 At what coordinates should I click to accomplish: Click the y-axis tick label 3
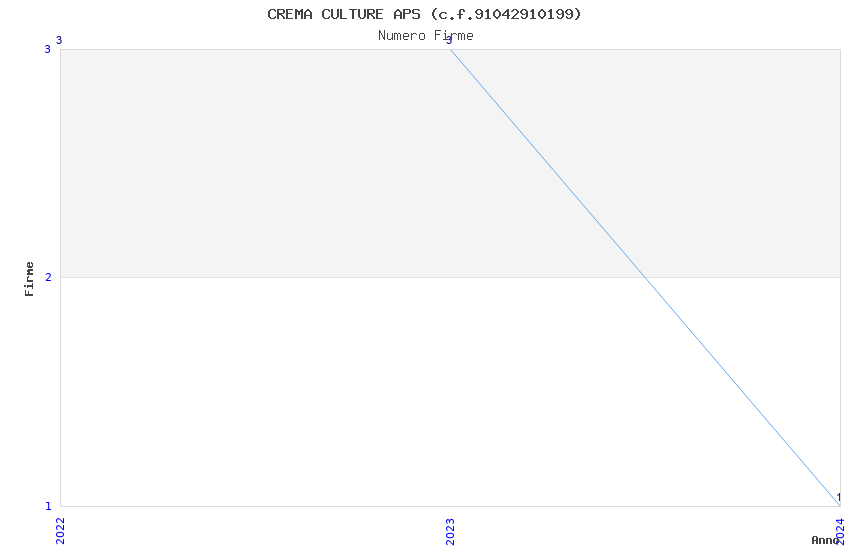tap(47, 49)
